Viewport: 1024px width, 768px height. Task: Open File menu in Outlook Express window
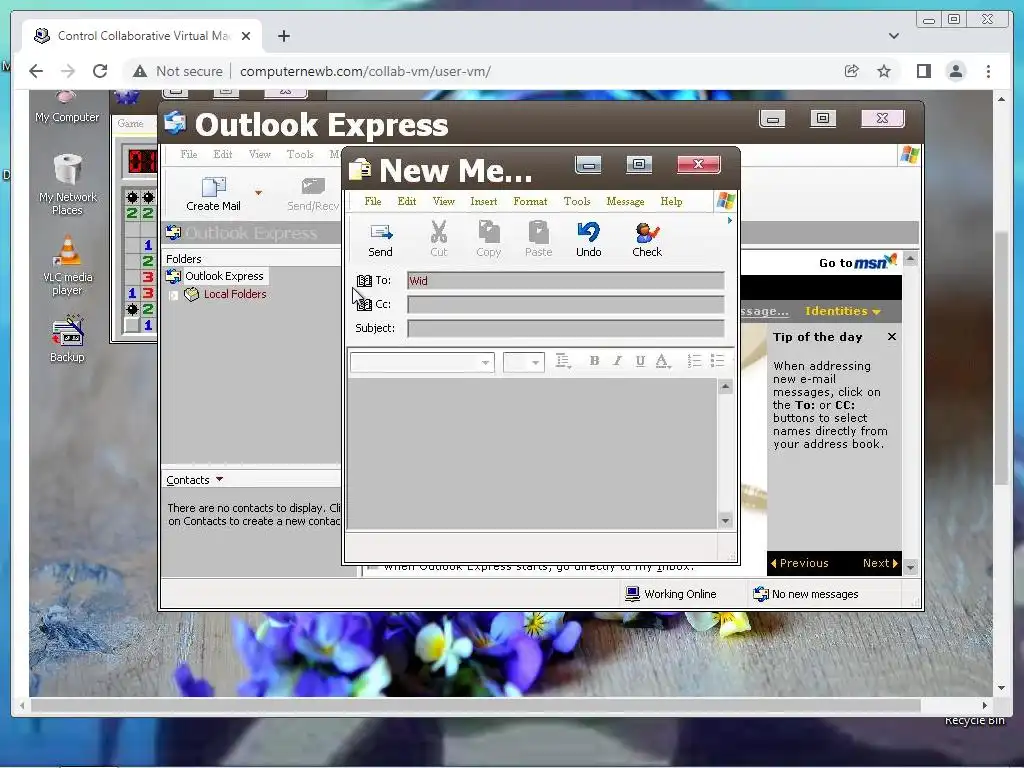[x=189, y=154]
